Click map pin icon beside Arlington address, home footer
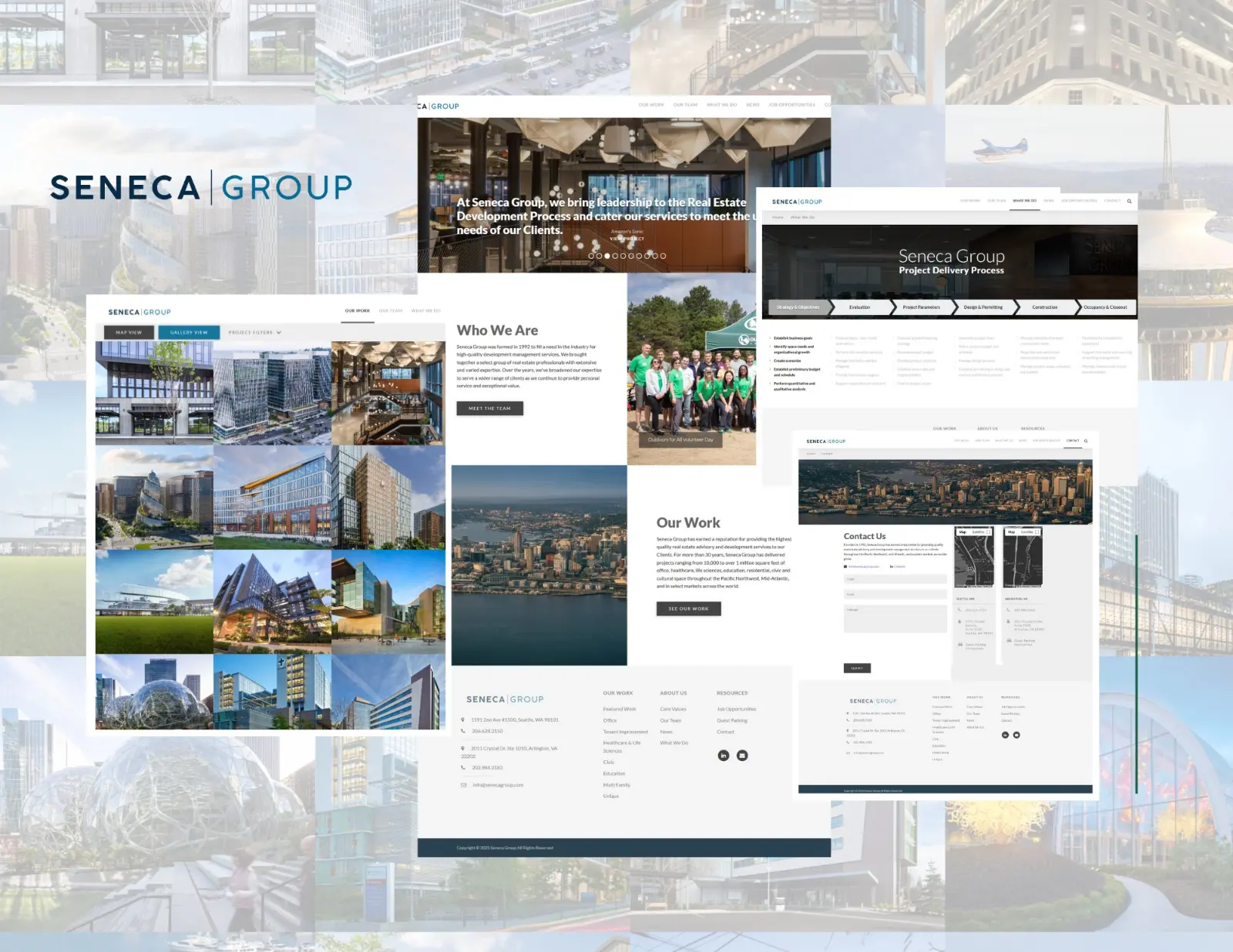This screenshot has width=1233, height=952. pyautogui.click(x=462, y=748)
